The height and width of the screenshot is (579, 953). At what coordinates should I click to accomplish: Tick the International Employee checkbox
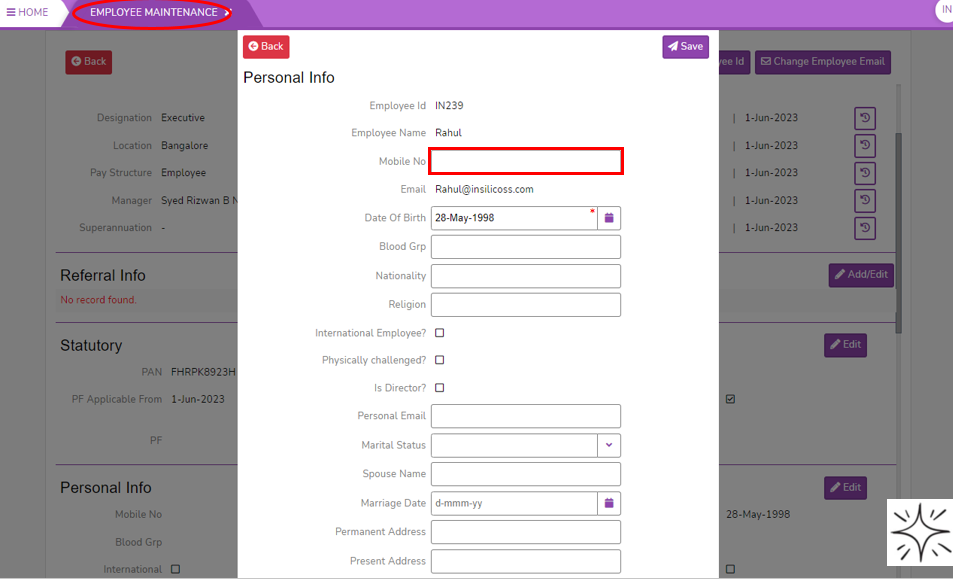(440, 333)
